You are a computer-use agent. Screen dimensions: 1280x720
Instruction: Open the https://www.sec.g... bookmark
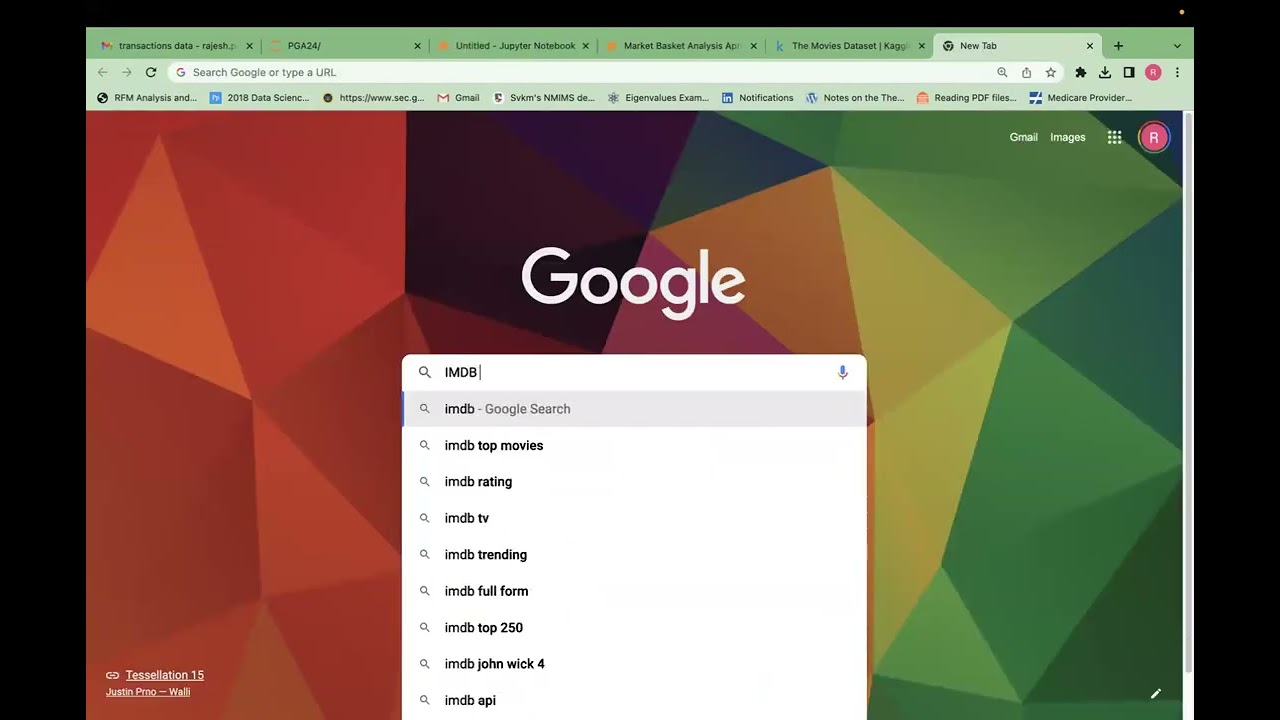click(x=374, y=98)
